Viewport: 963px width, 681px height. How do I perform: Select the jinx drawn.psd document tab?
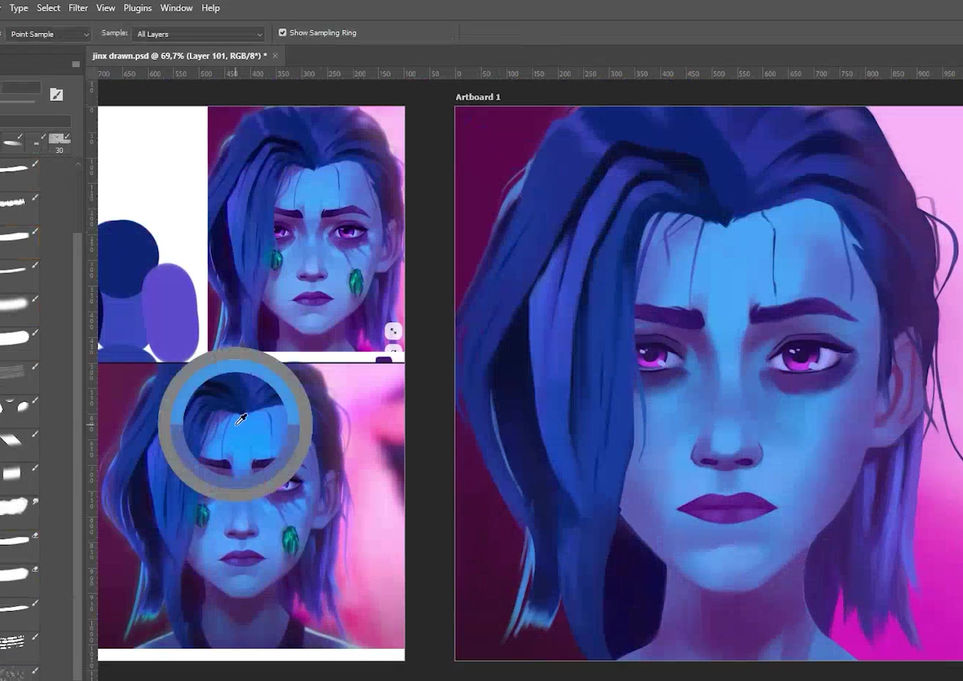[178, 55]
